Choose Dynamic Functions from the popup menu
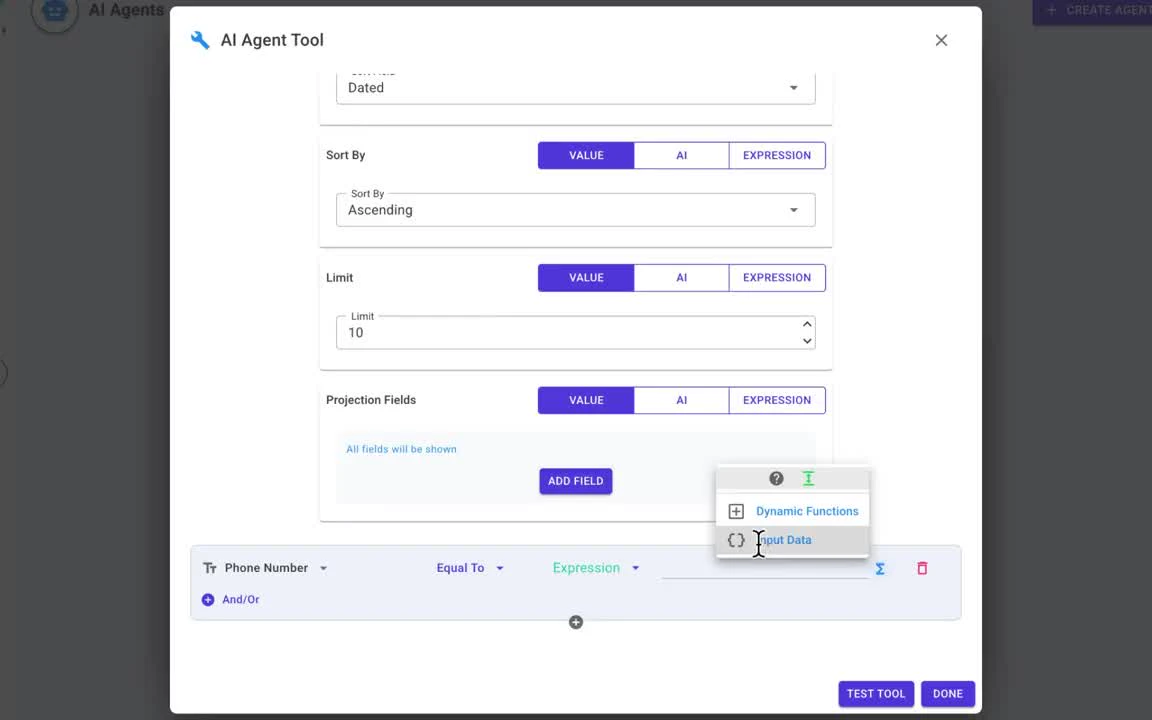Viewport: 1152px width, 720px height. (x=792, y=511)
